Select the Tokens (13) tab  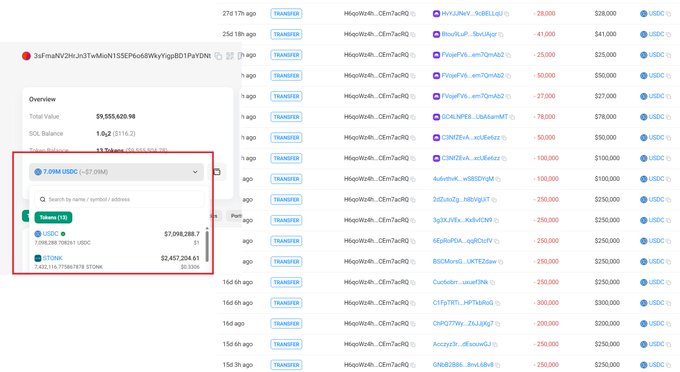[x=53, y=217]
